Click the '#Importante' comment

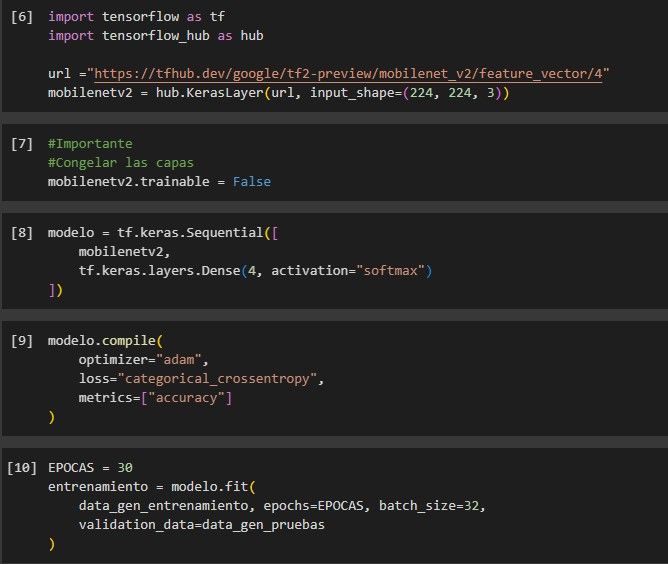click(x=90, y=144)
